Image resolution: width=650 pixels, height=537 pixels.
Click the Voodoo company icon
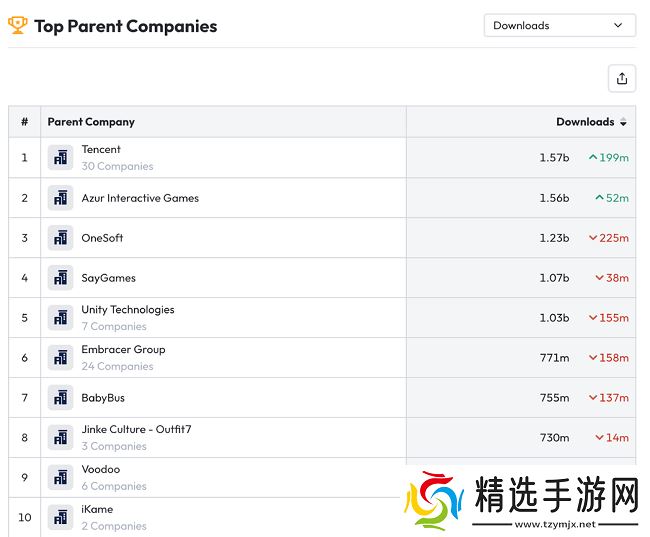(x=60, y=478)
